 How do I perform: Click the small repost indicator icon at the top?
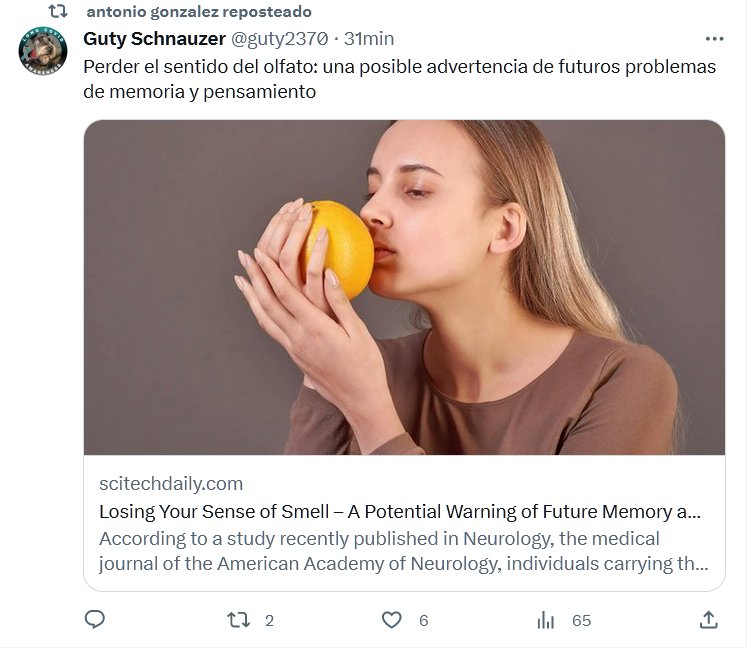58,12
